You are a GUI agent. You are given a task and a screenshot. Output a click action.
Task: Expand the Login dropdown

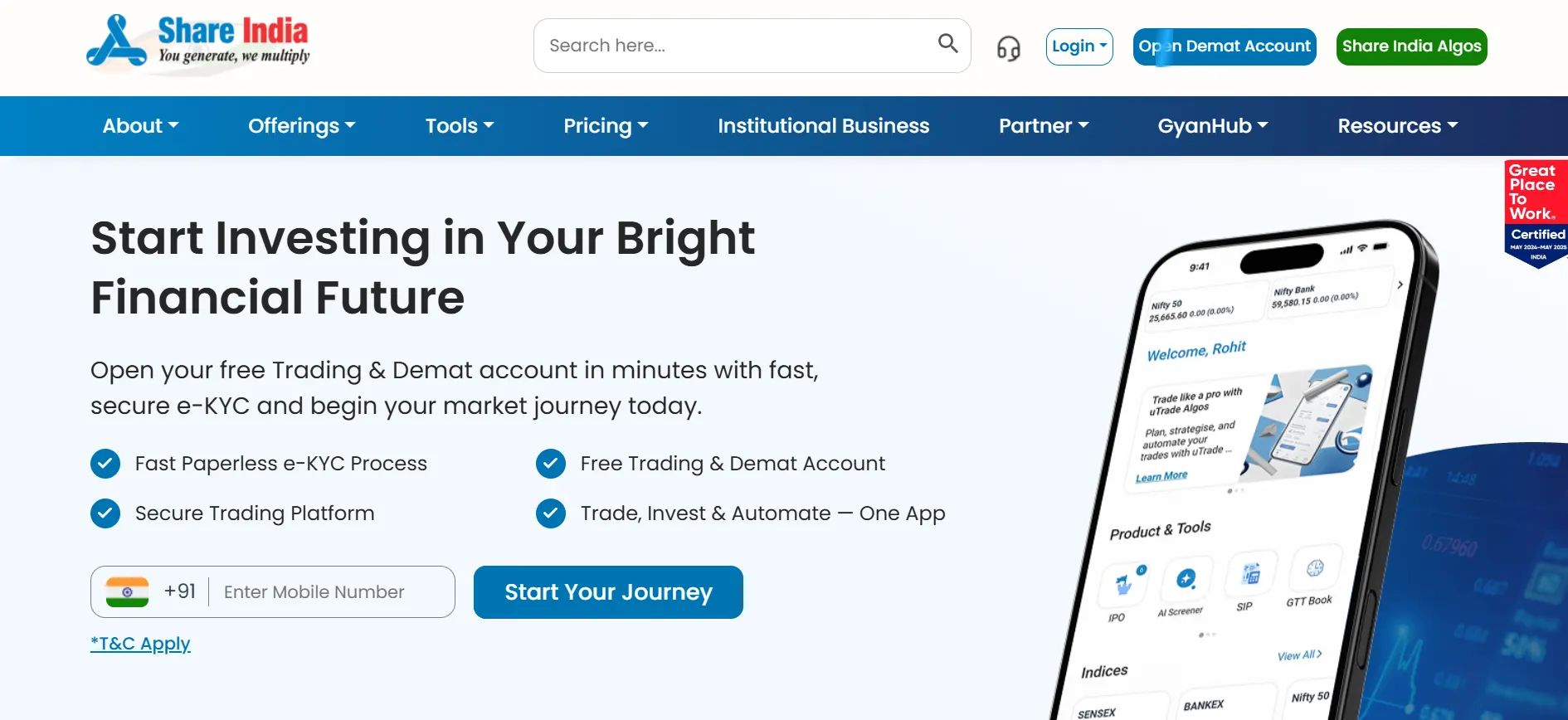(x=1079, y=46)
